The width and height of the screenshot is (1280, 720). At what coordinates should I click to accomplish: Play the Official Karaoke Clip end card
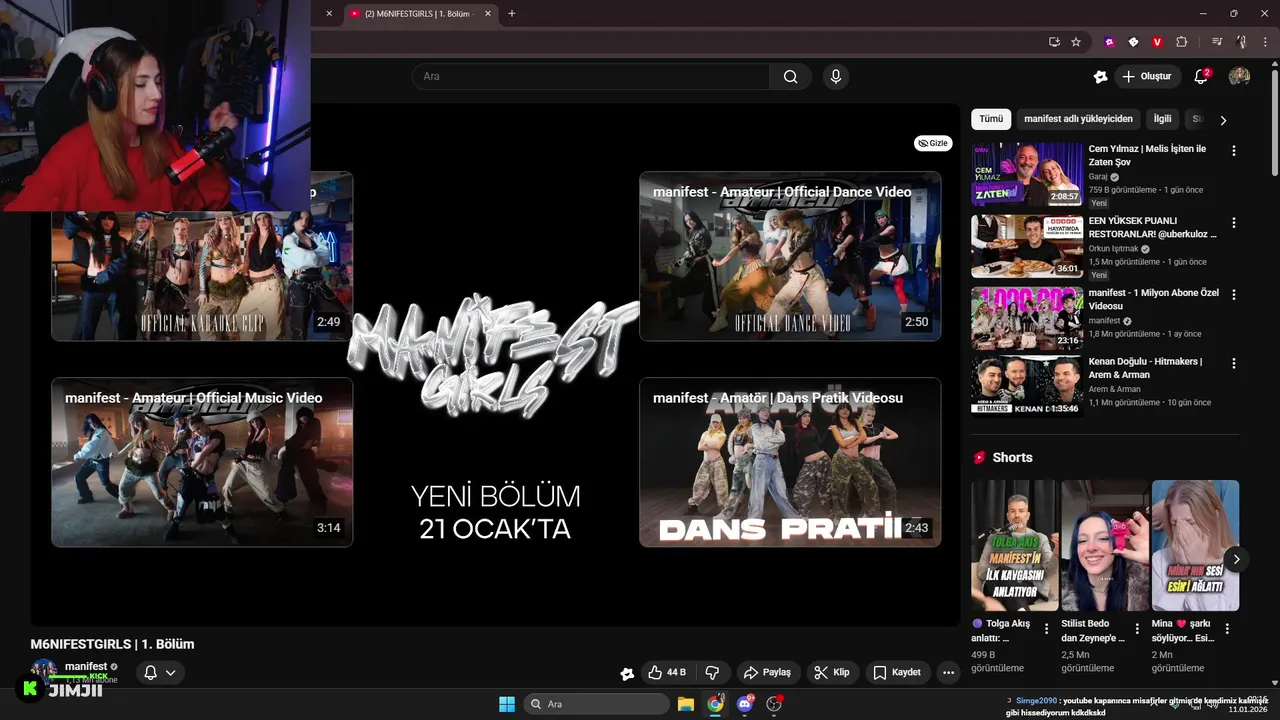click(202, 276)
